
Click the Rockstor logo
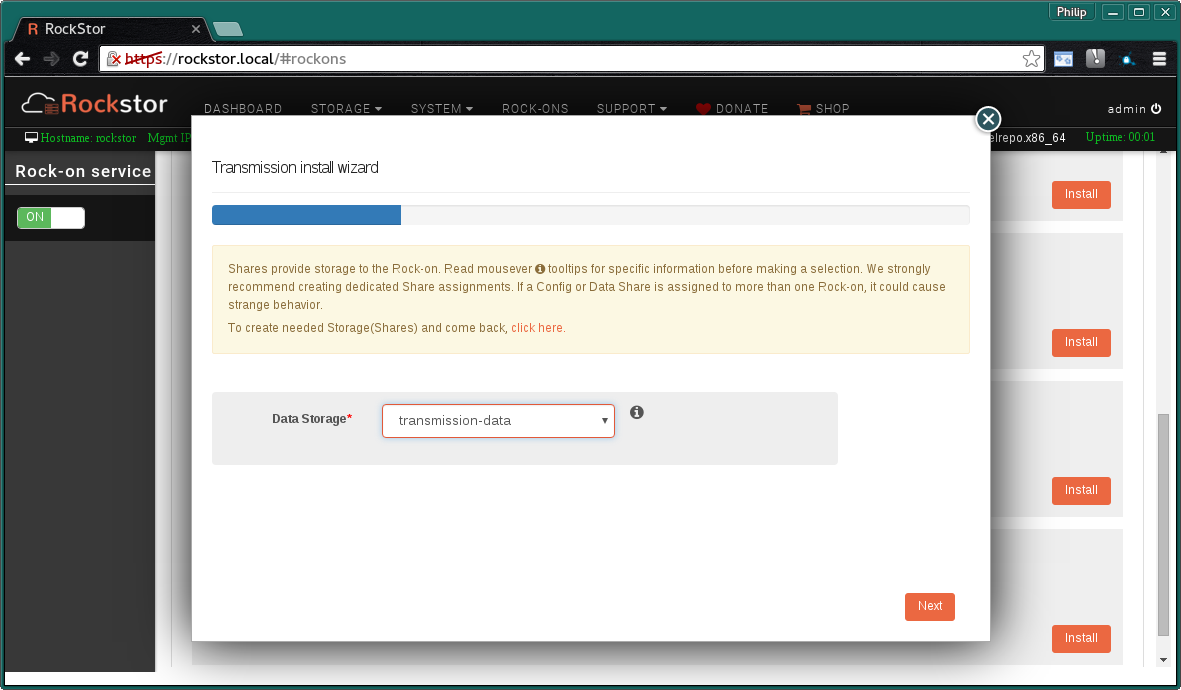(x=94, y=104)
